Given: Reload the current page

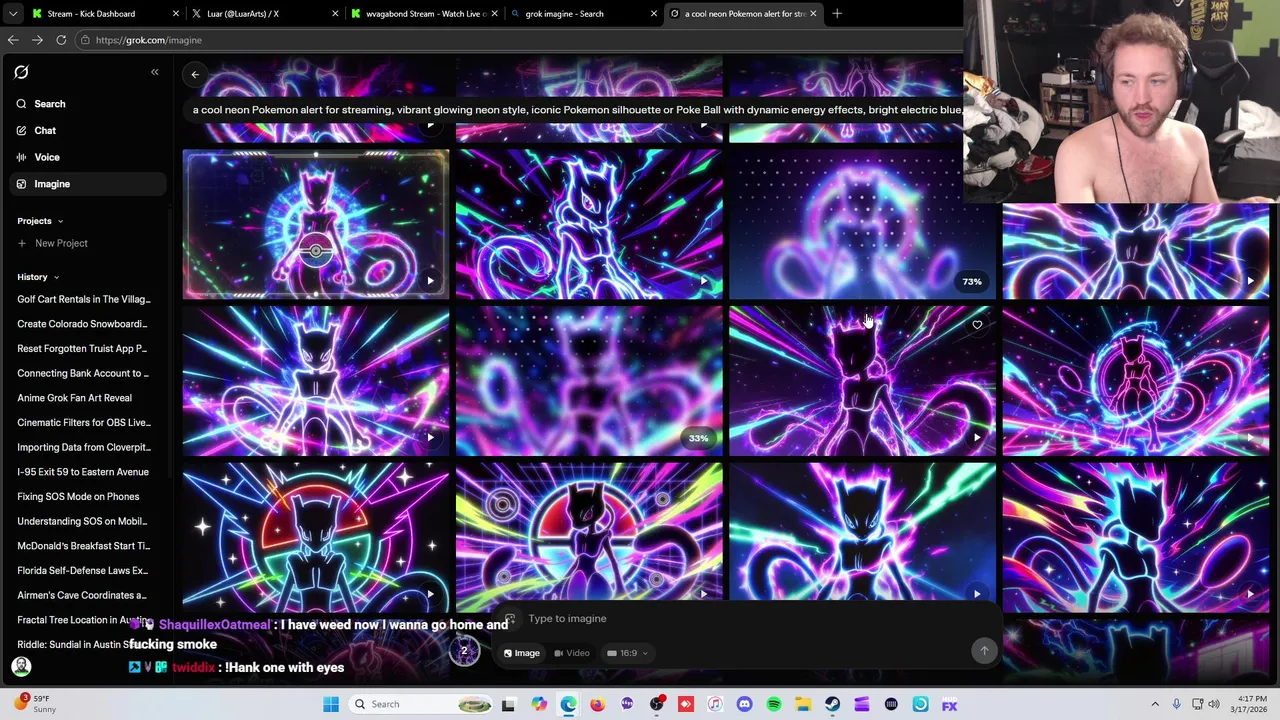Looking at the screenshot, I should tap(61, 40).
